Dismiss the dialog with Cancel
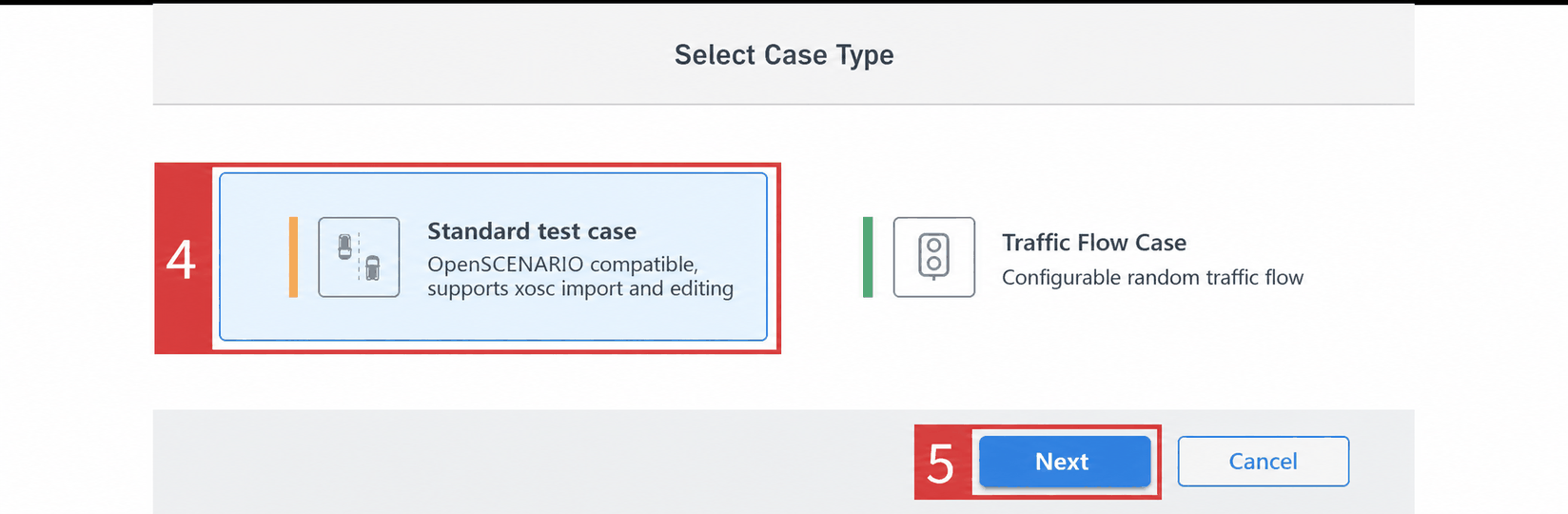Viewport: 1568px width, 514px height. (1263, 462)
